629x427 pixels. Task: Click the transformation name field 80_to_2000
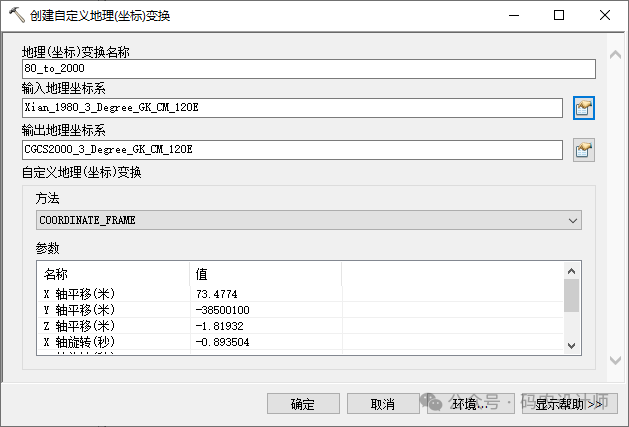pos(308,69)
